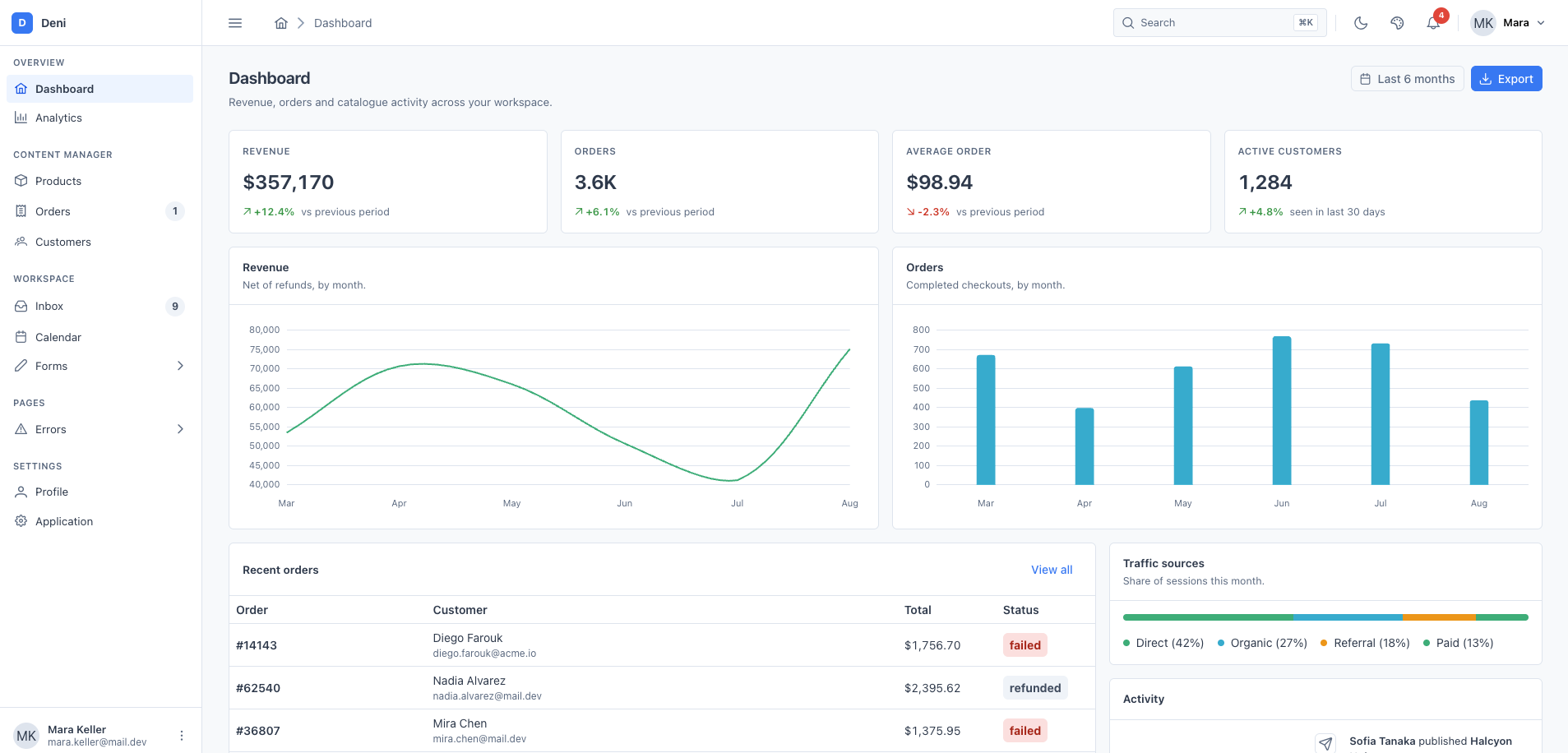Click the Errors warning triangle icon
This screenshot has width=1568, height=753.
21,429
